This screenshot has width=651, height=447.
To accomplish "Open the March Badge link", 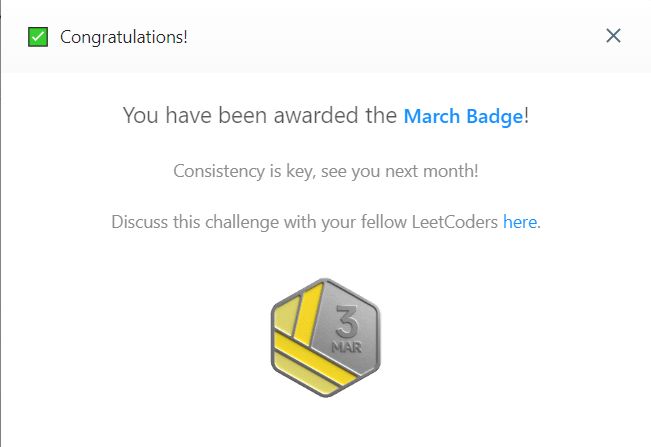I will tap(463, 116).
